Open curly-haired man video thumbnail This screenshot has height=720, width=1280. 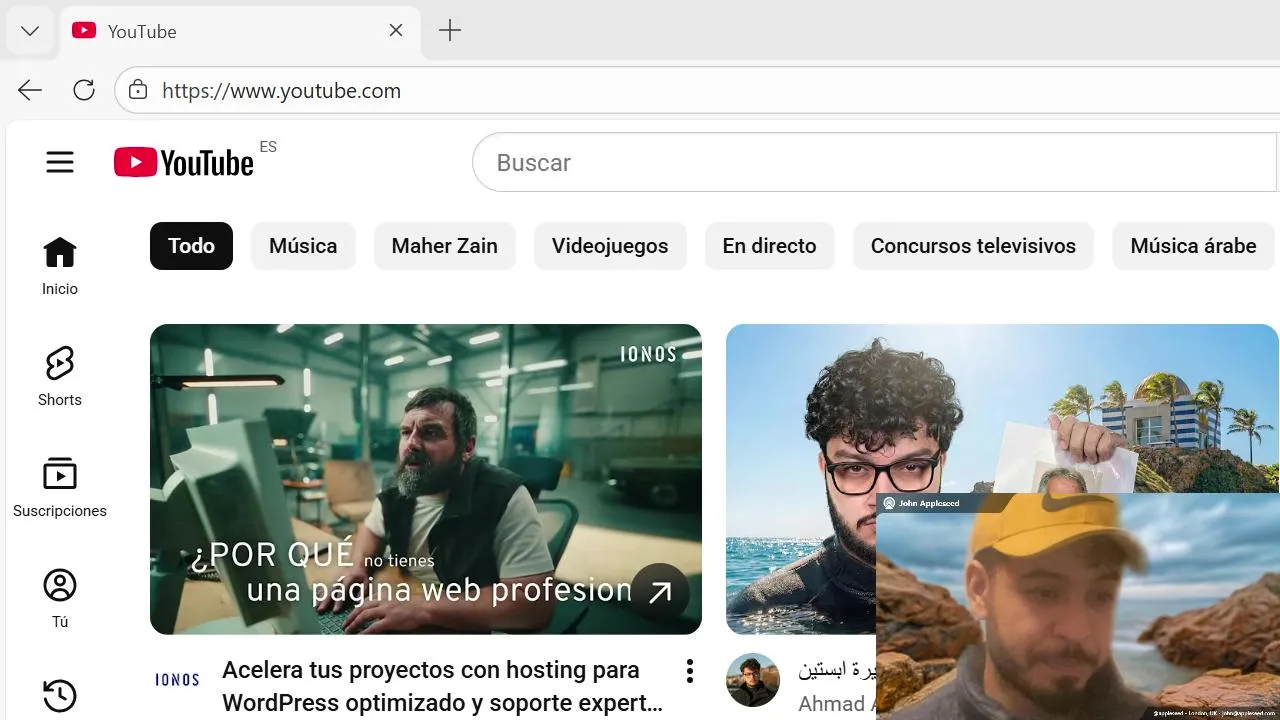click(1002, 479)
